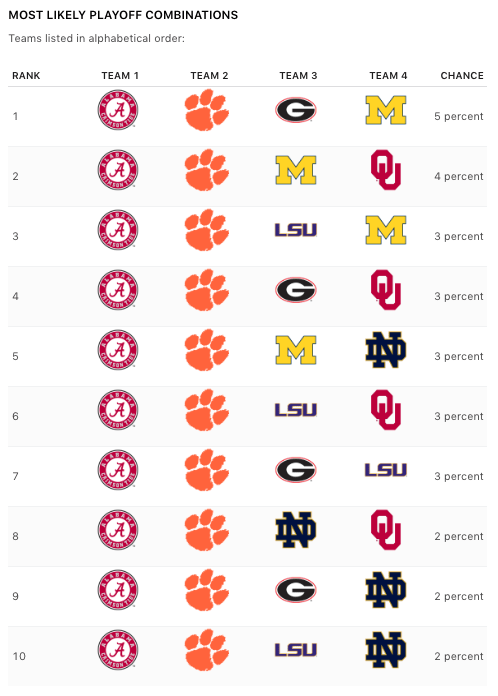Select the LSU logo in rank 6 row
This screenshot has width=498, height=696.
click(296, 410)
